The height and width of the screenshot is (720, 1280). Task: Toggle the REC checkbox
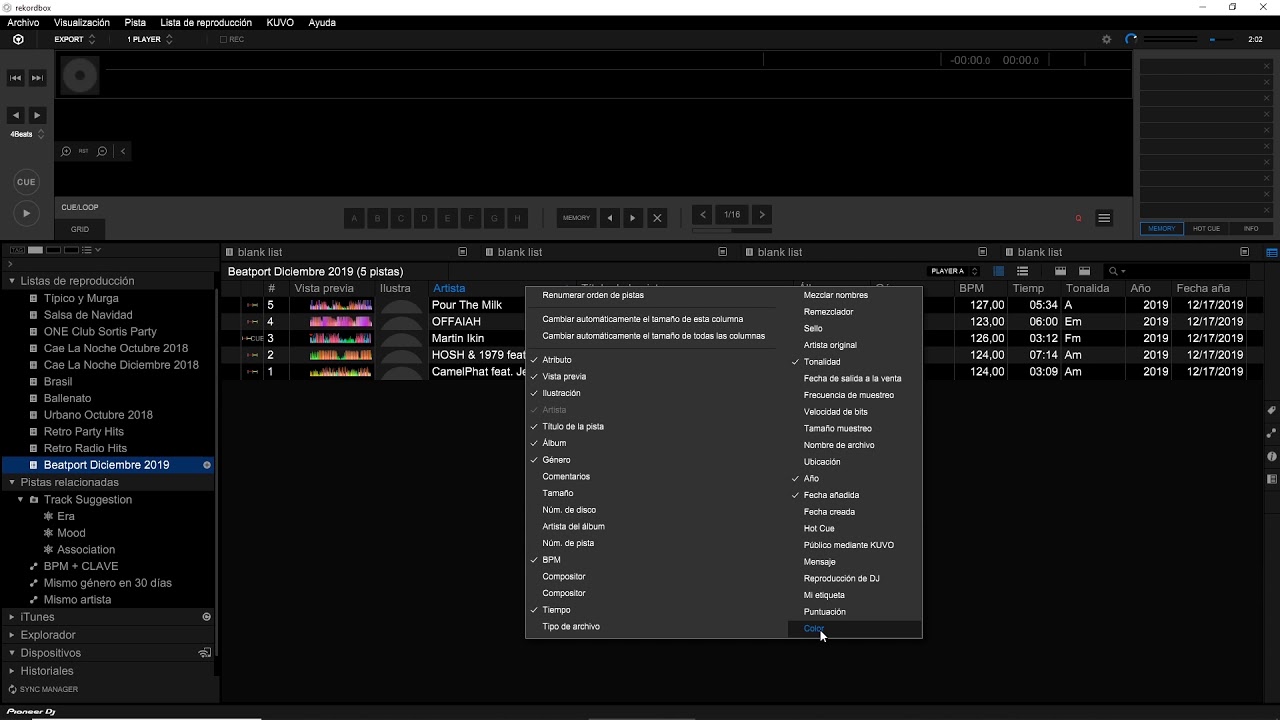pyautogui.click(x=223, y=39)
